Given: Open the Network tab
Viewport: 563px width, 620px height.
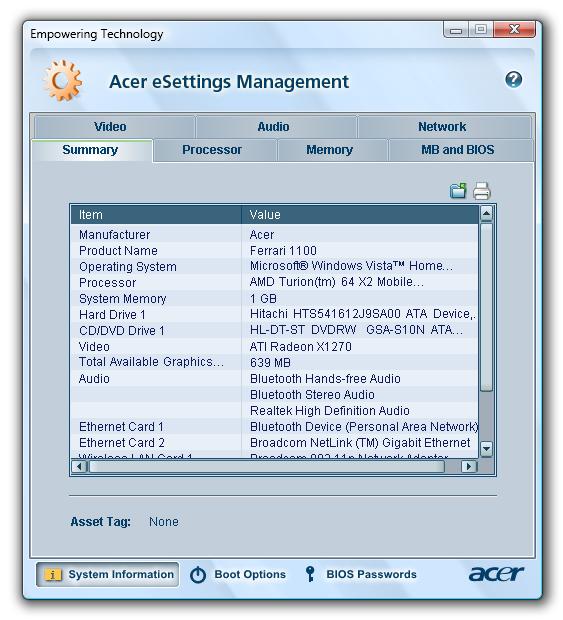Looking at the screenshot, I should 444,127.
